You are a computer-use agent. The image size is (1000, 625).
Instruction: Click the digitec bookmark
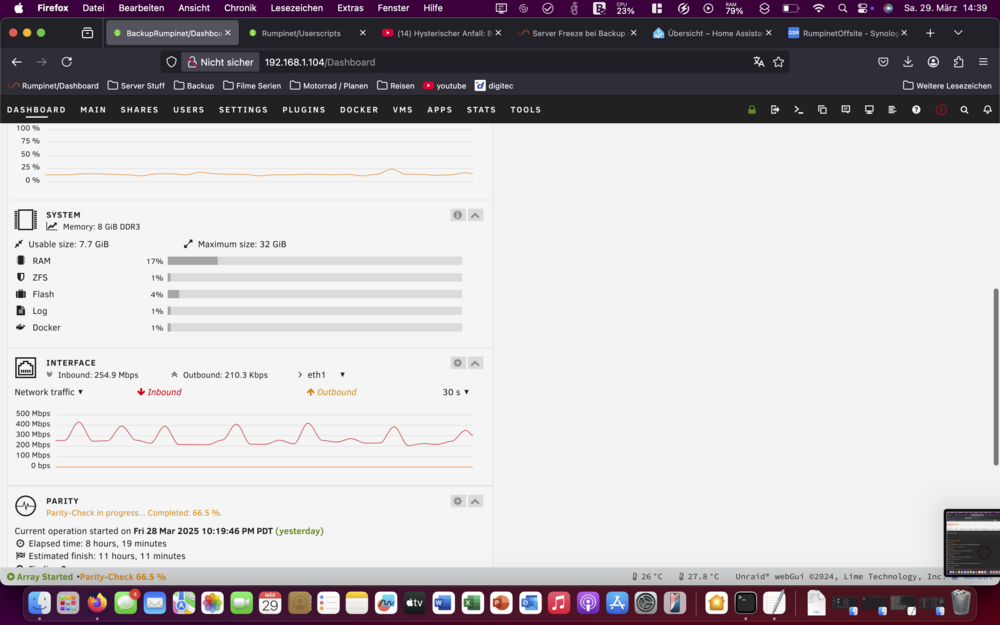494,85
